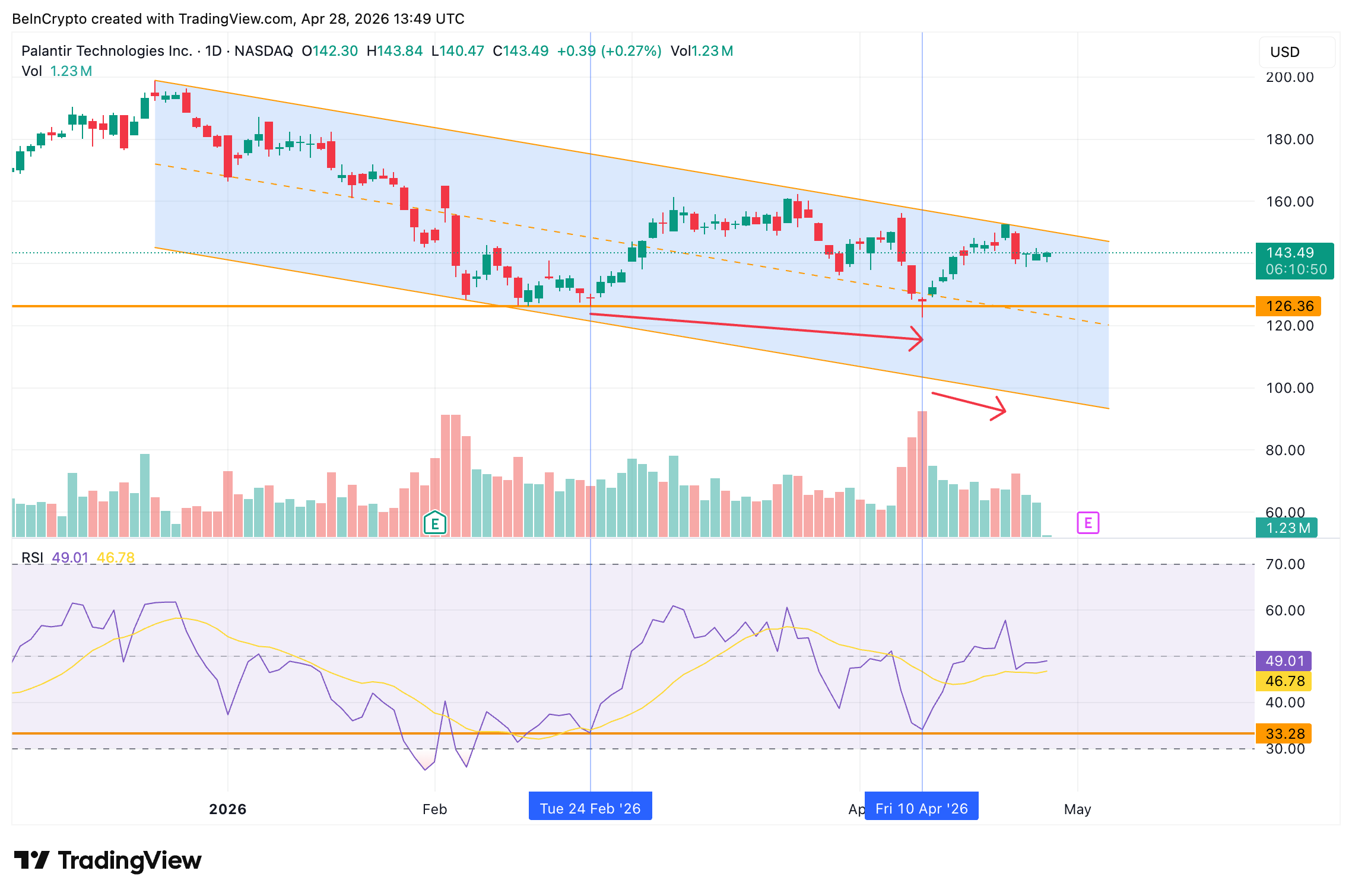1352x896 pixels.
Task: Click the orange 33.28 RSI level label
Action: point(1284,734)
